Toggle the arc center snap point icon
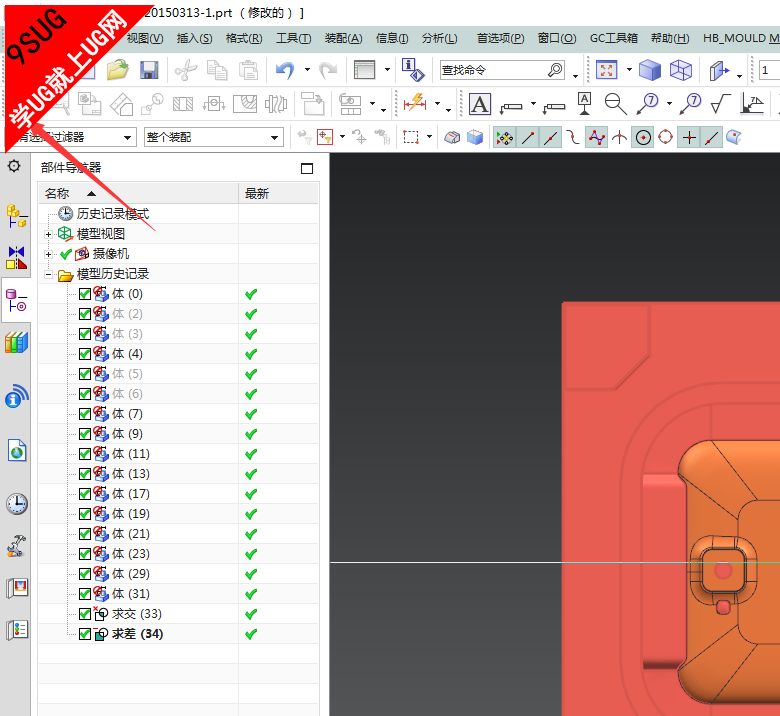Screen dimensions: 780x716 [x=643, y=137]
